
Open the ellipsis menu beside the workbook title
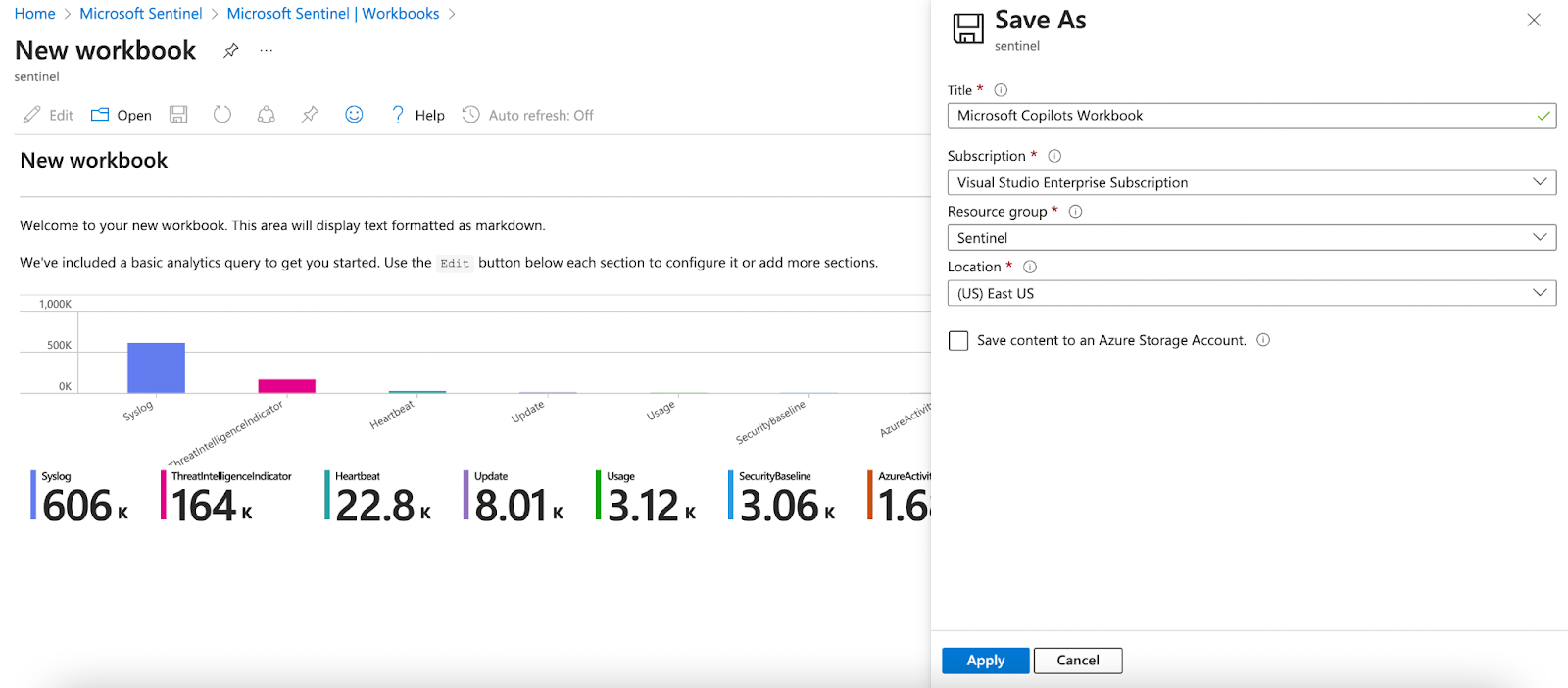pos(267,51)
